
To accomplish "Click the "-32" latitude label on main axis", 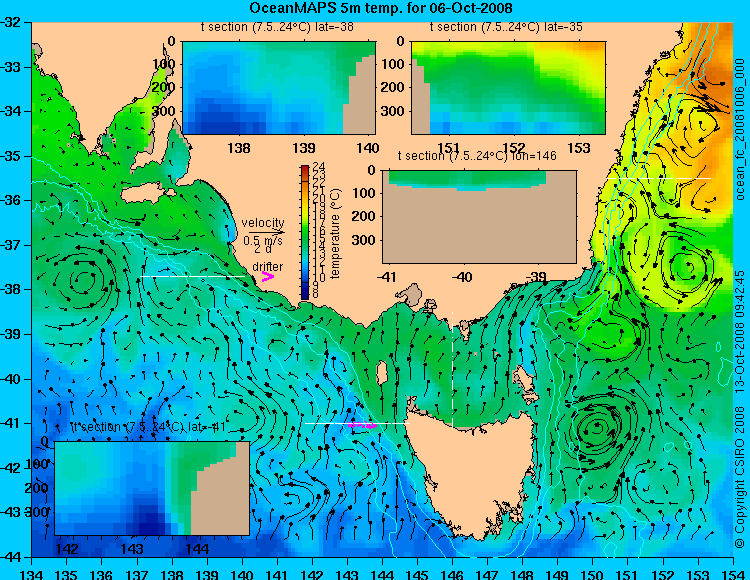I will tap(11, 22).
